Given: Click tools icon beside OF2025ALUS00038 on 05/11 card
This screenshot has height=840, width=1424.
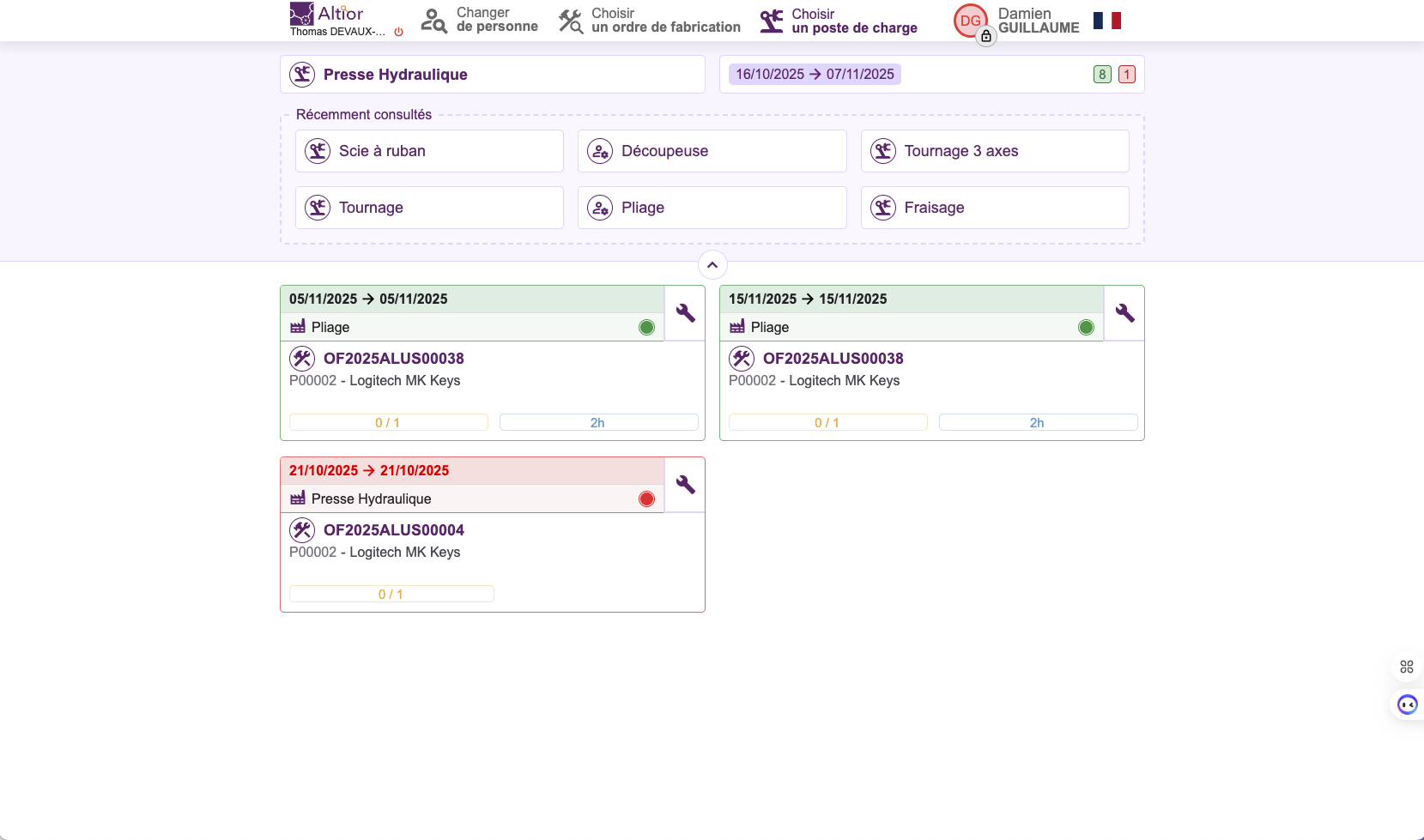Looking at the screenshot, I should [302, 359].
